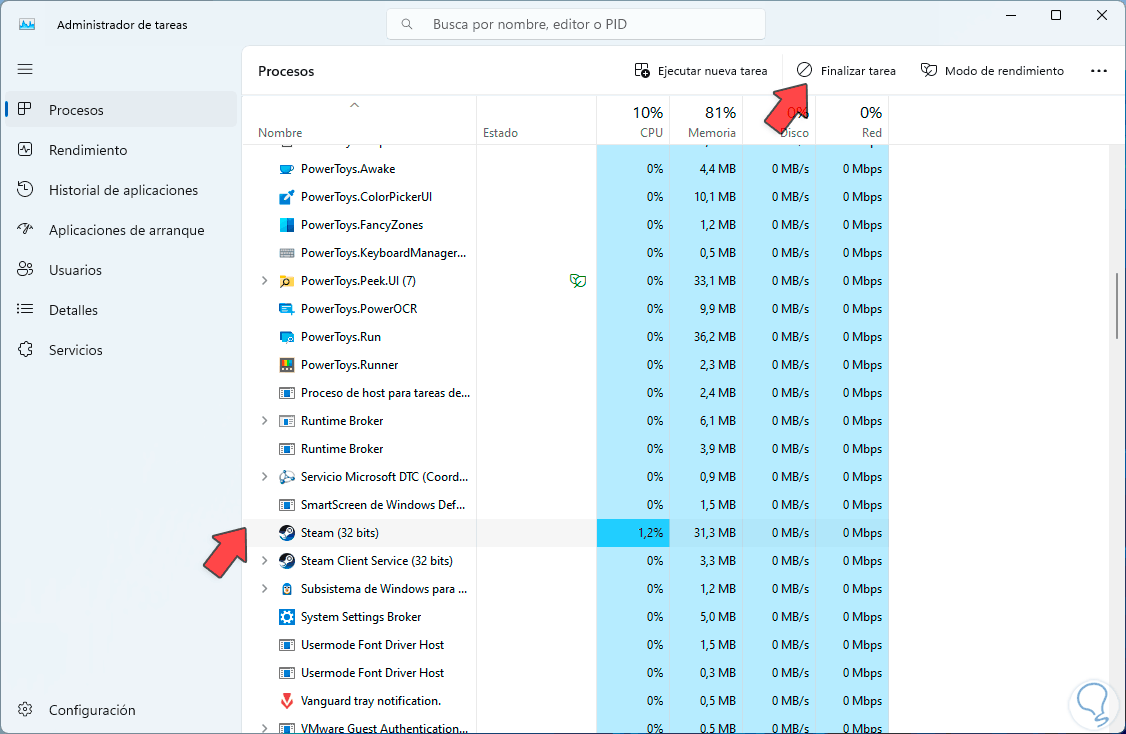
Task: Click the Steam Client Service icon
Action: (287, 561)
